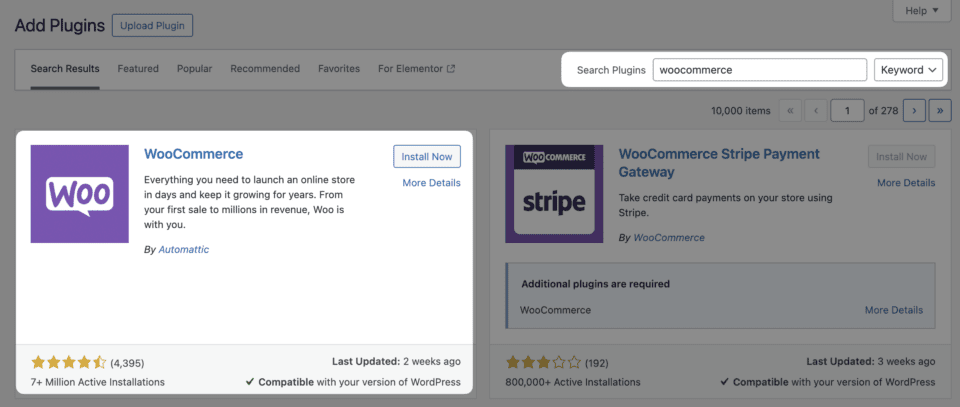Click the Stripe Gateway star rating
Viewport: 960px width, 407px height.
pyautogui.click(x=542, y=362)
